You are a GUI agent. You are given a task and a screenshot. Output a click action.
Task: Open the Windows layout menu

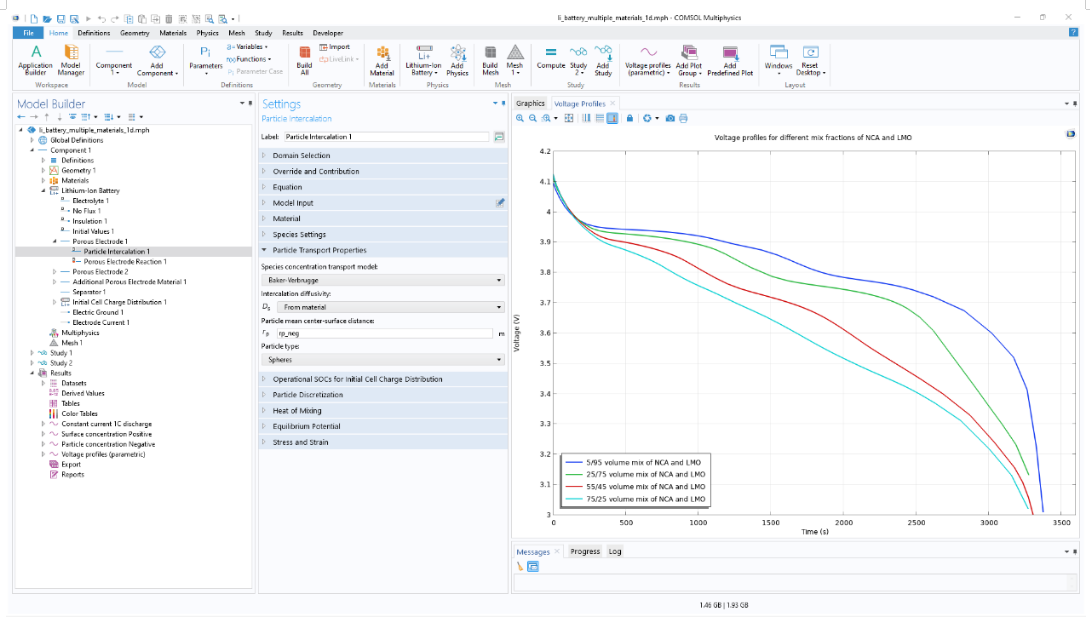[779, 60]
